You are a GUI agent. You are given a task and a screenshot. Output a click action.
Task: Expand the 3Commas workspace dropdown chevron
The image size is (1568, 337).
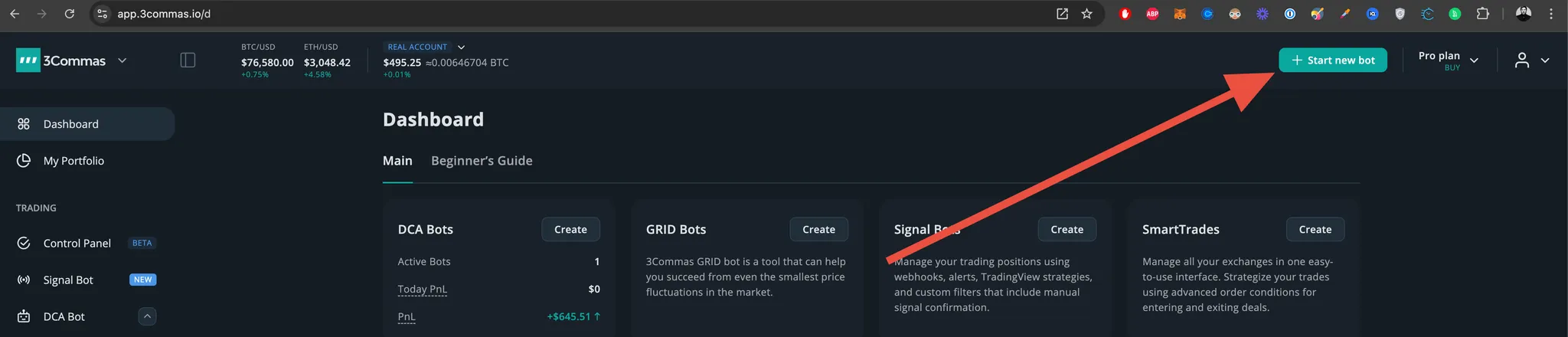click(122, 61)
